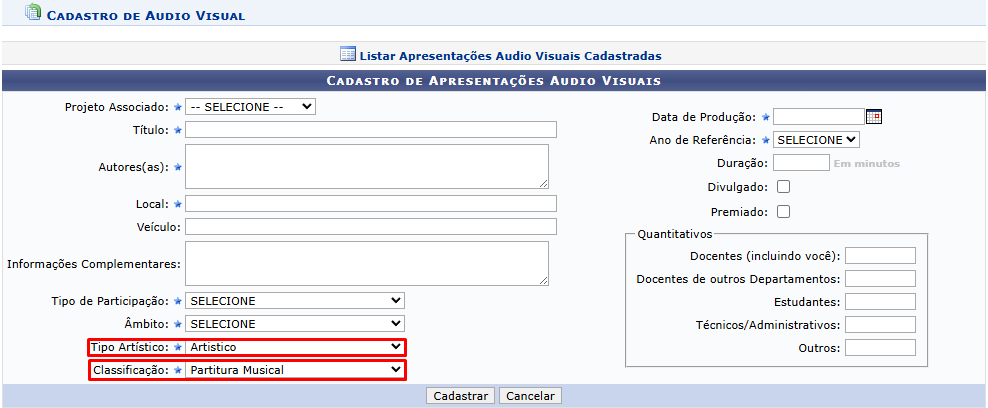This screenshot has height=408, width=988.
Task: Open the Tipo Artístico dropdown
Action: tap(294, 347)
